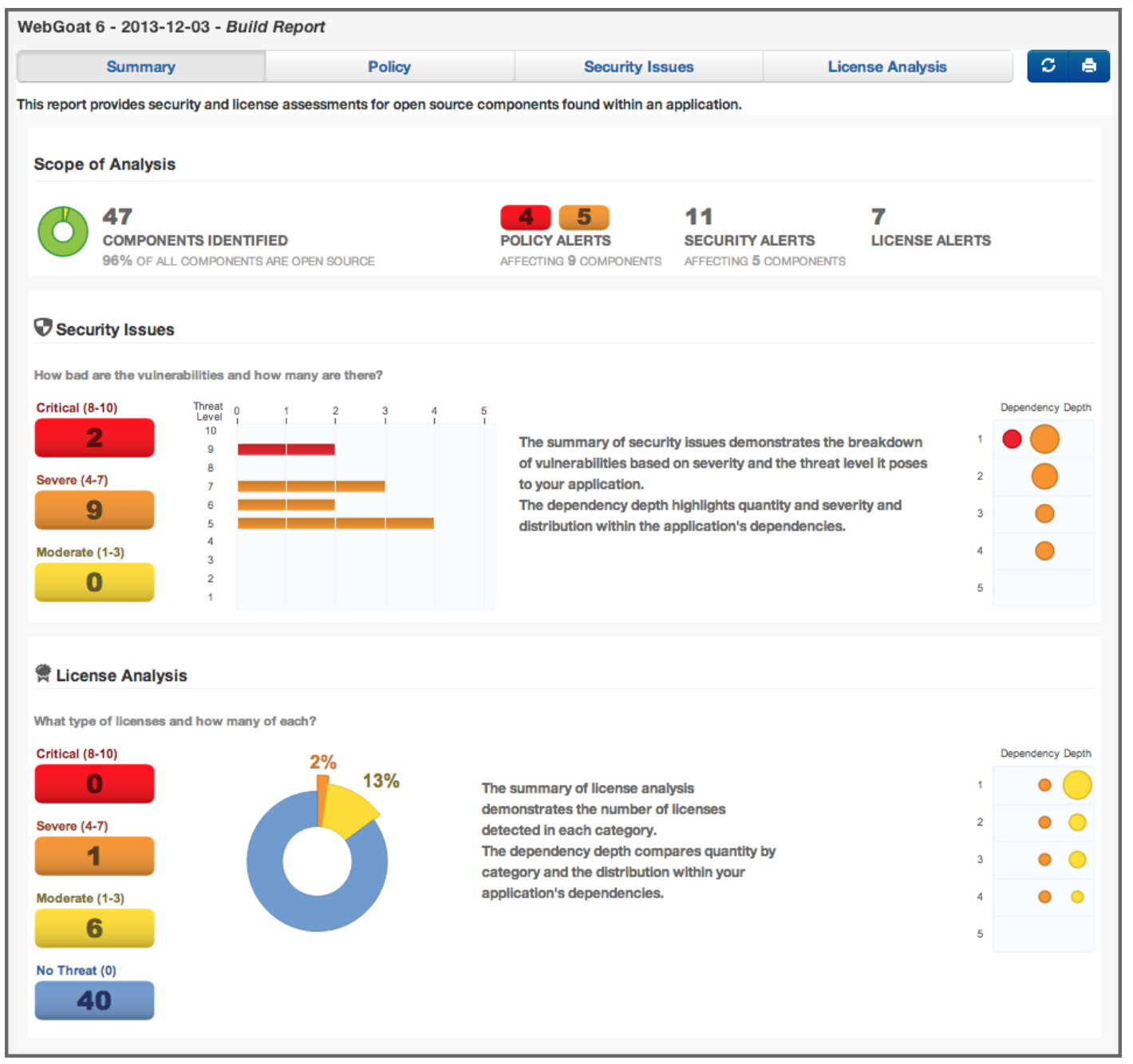
Task: Click the orange bar at threat level 5
Action: pyautogui.click(x=335, y=523)
